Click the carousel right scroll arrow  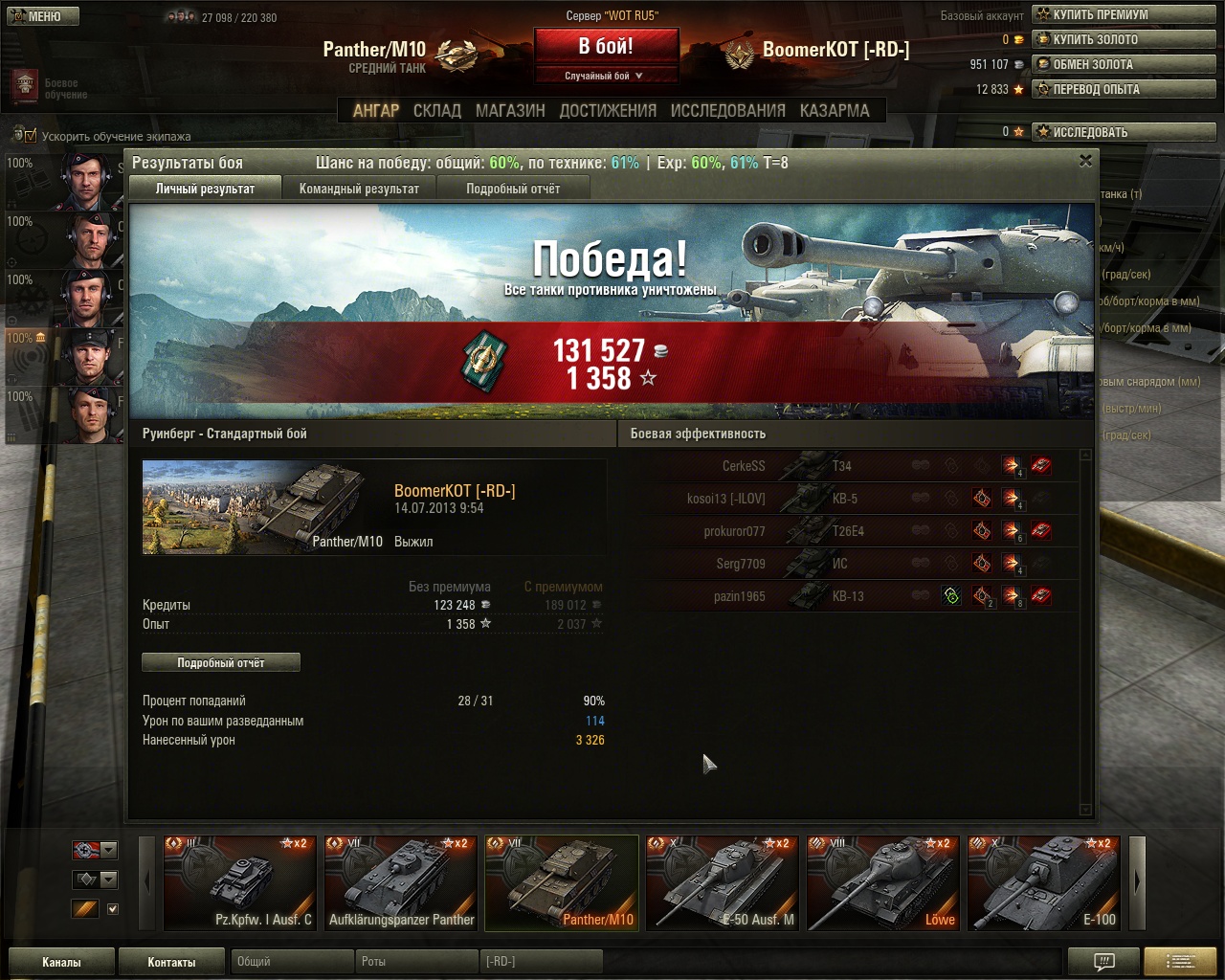tap(1137, 882)
